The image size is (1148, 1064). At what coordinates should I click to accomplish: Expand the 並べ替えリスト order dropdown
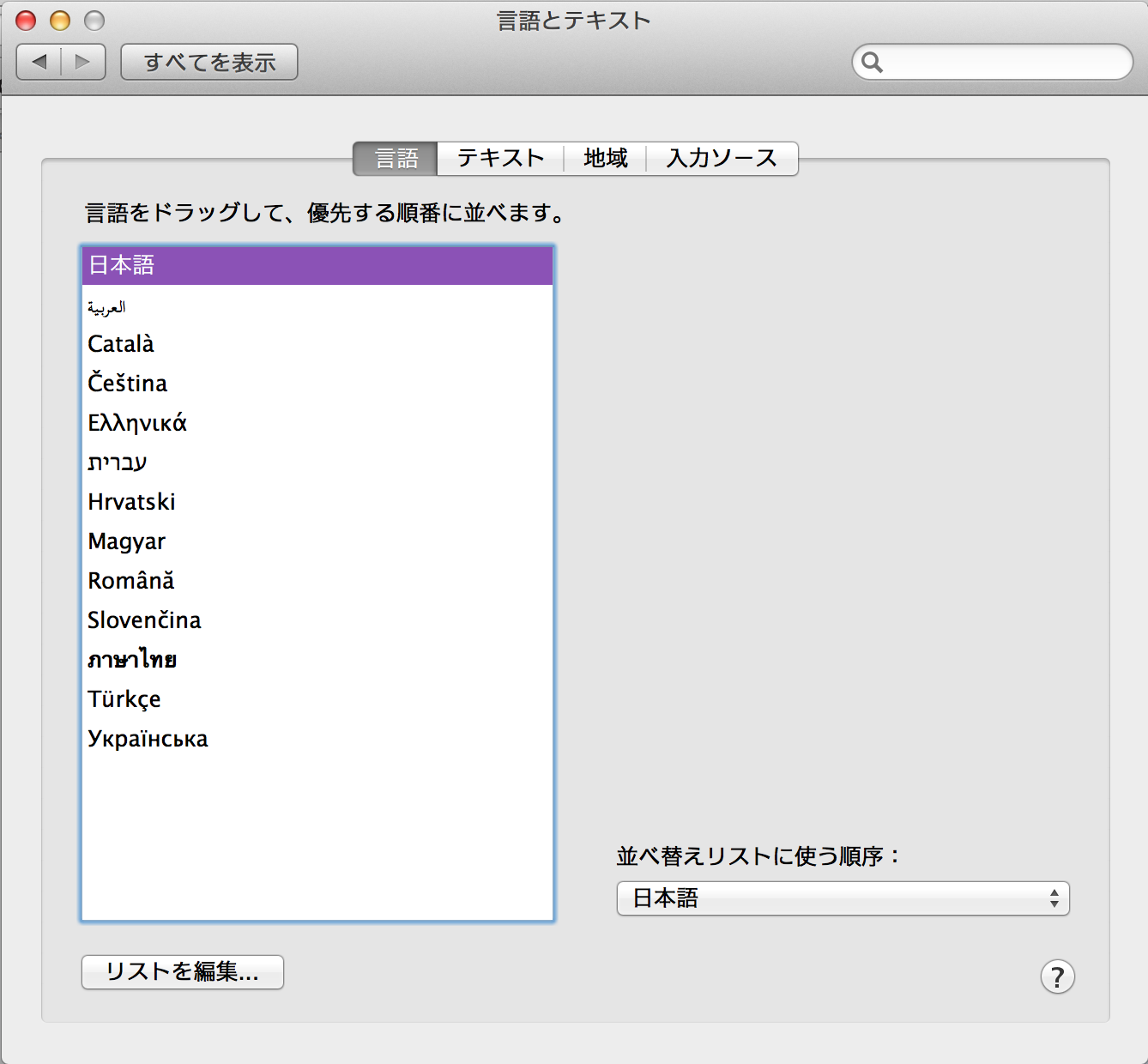point(843,898)
